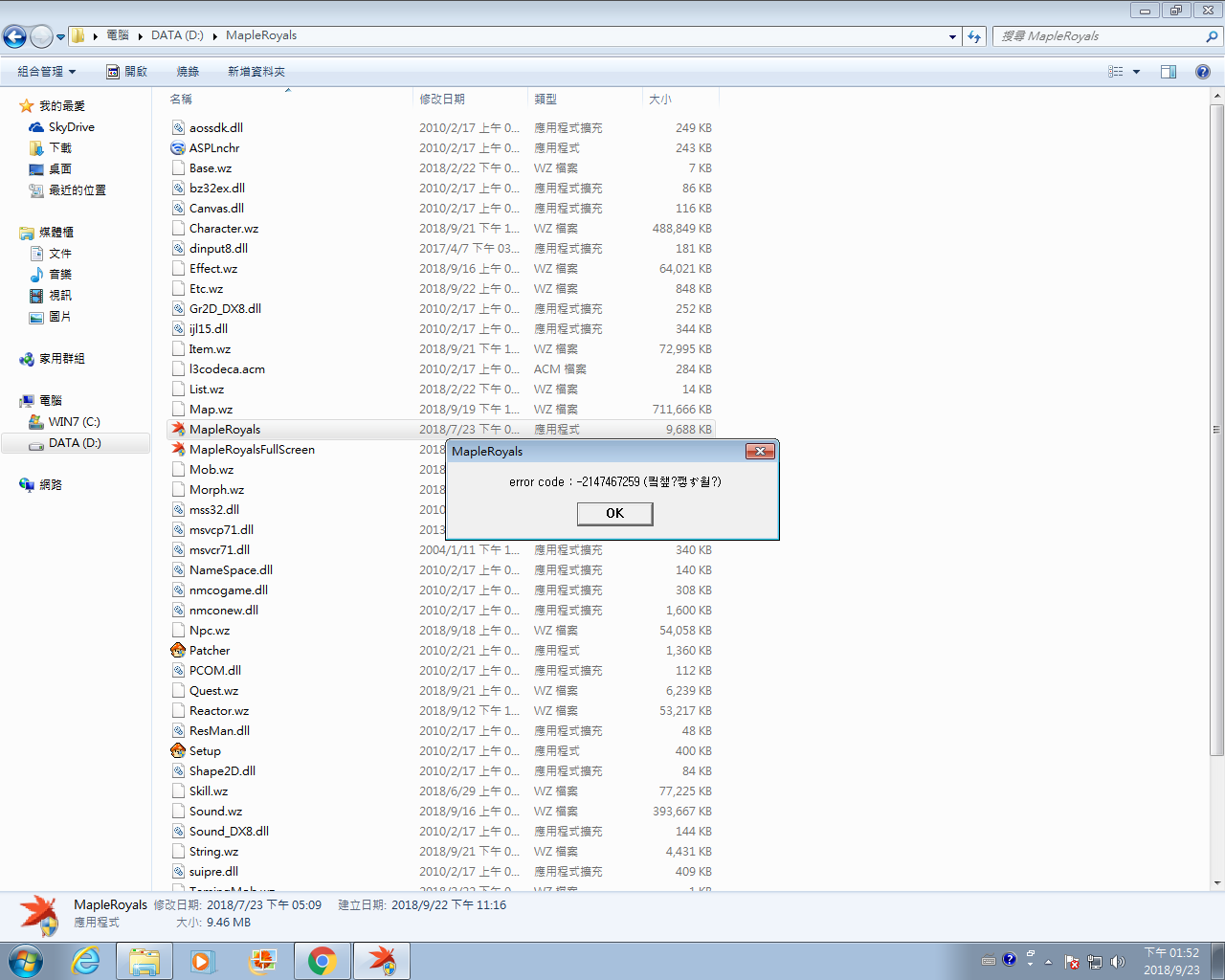1225x980 pixels.
Task: Sort by the 修改日期 column header
Action: point(470,99)
